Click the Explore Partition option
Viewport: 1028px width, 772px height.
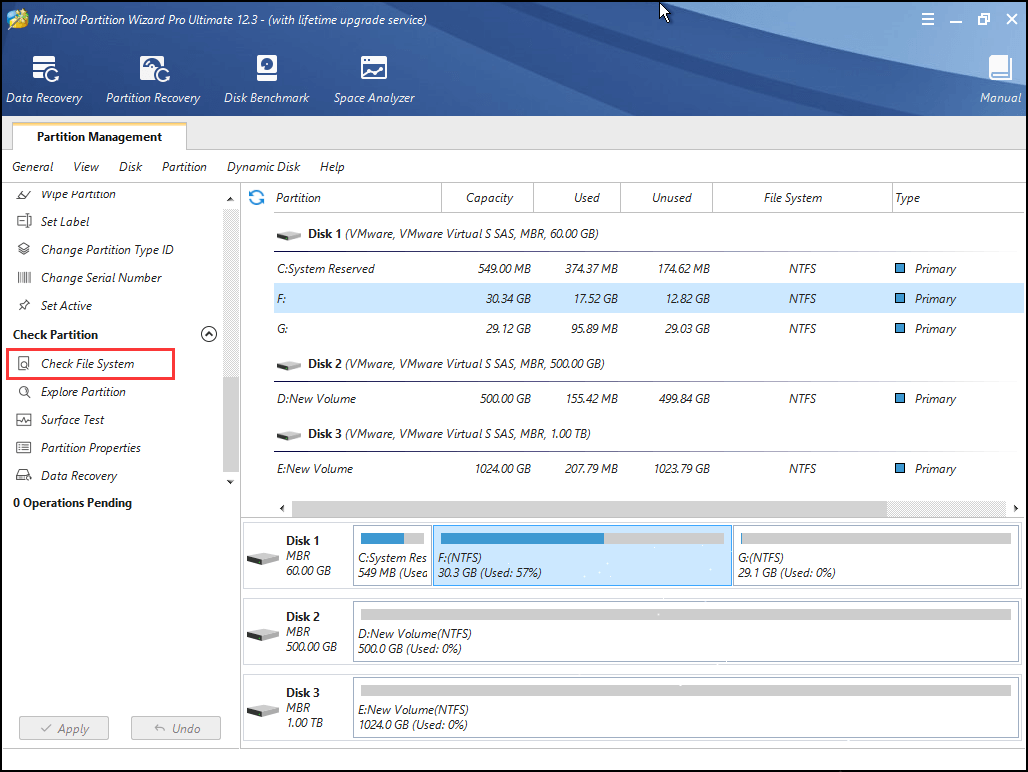pos(83,392)
